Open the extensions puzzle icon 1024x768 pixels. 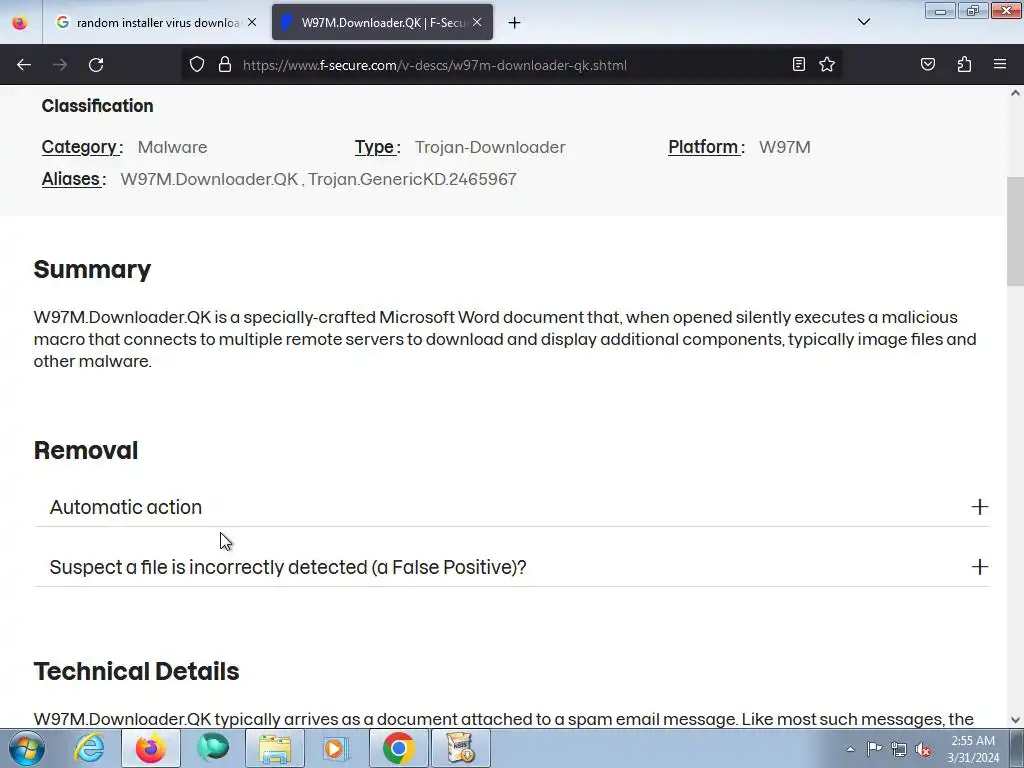[x=964, y=64]
